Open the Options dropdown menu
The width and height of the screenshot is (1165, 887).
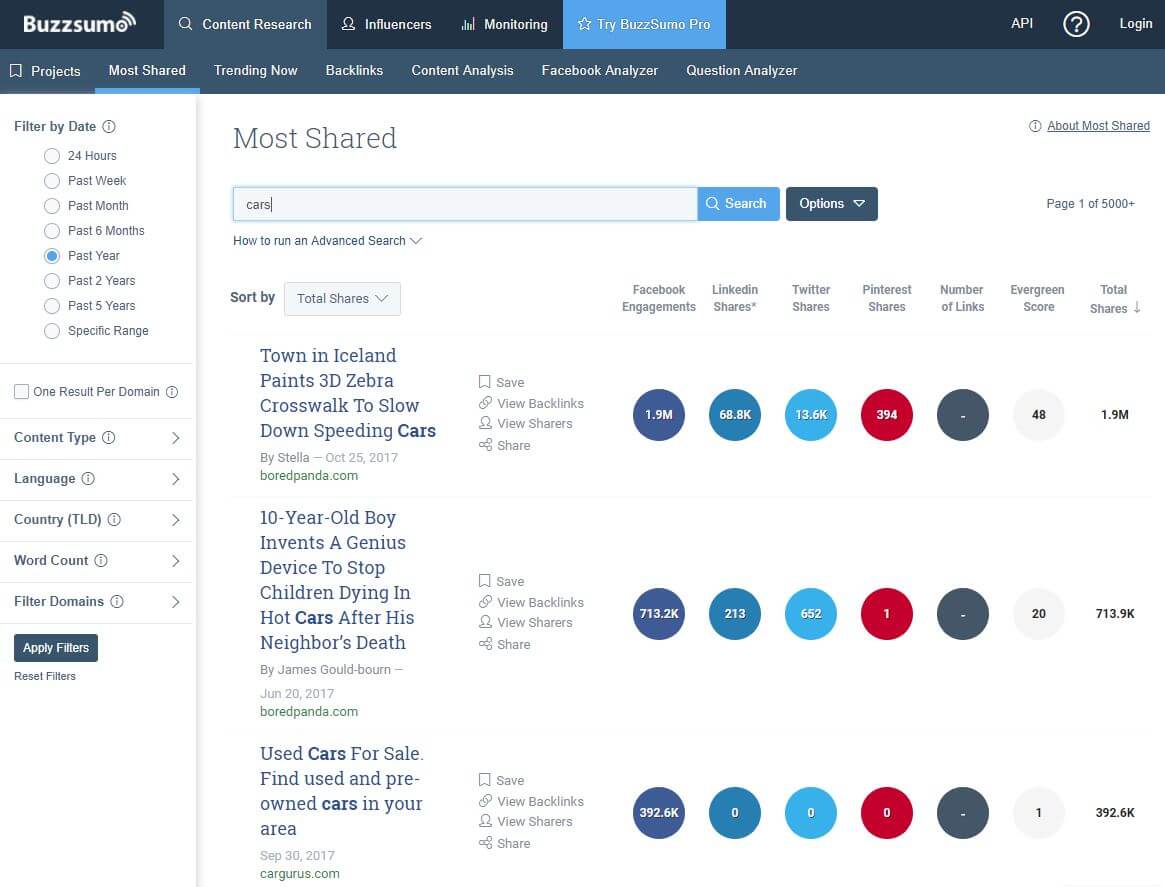point(831,204)
